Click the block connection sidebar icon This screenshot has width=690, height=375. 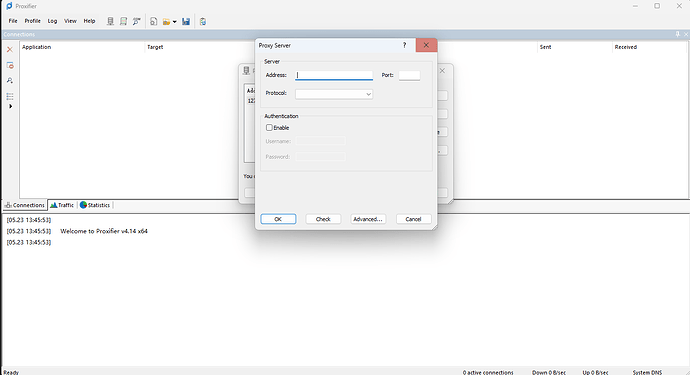[x=10, y=65]
